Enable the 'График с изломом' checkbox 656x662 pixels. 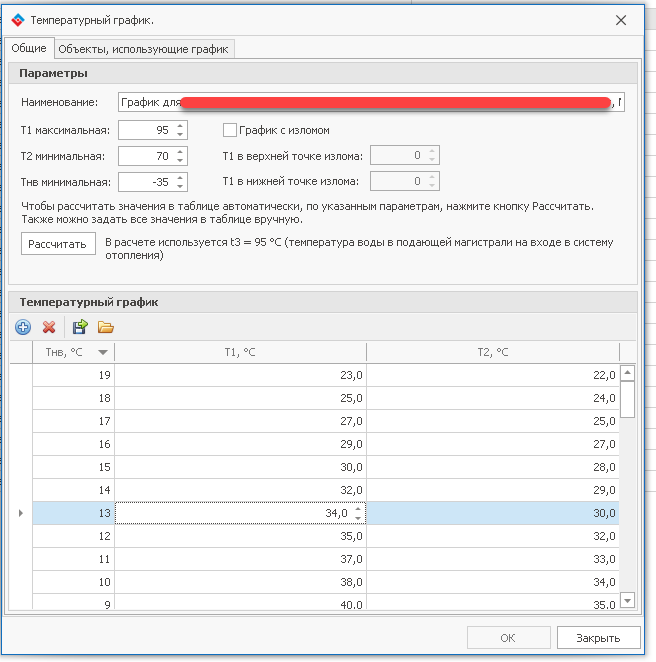point(229,130)
